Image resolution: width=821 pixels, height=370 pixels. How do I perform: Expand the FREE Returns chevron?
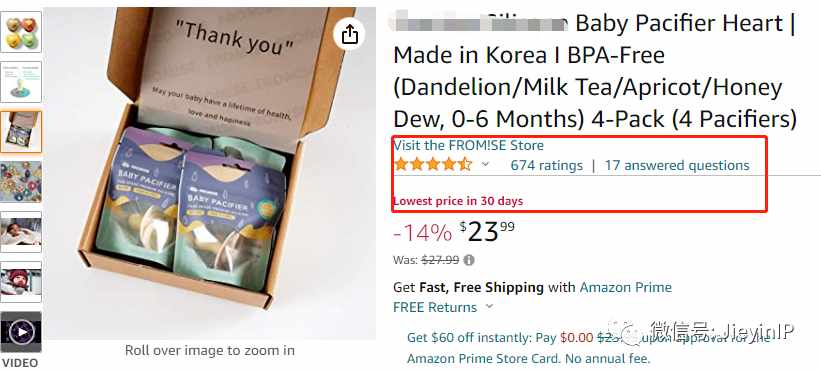[490, 307]
